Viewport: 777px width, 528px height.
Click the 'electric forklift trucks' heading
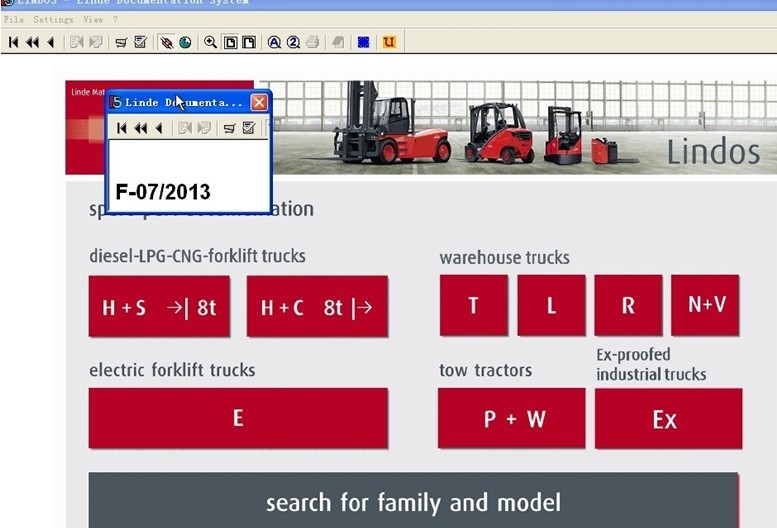point(172,370)
